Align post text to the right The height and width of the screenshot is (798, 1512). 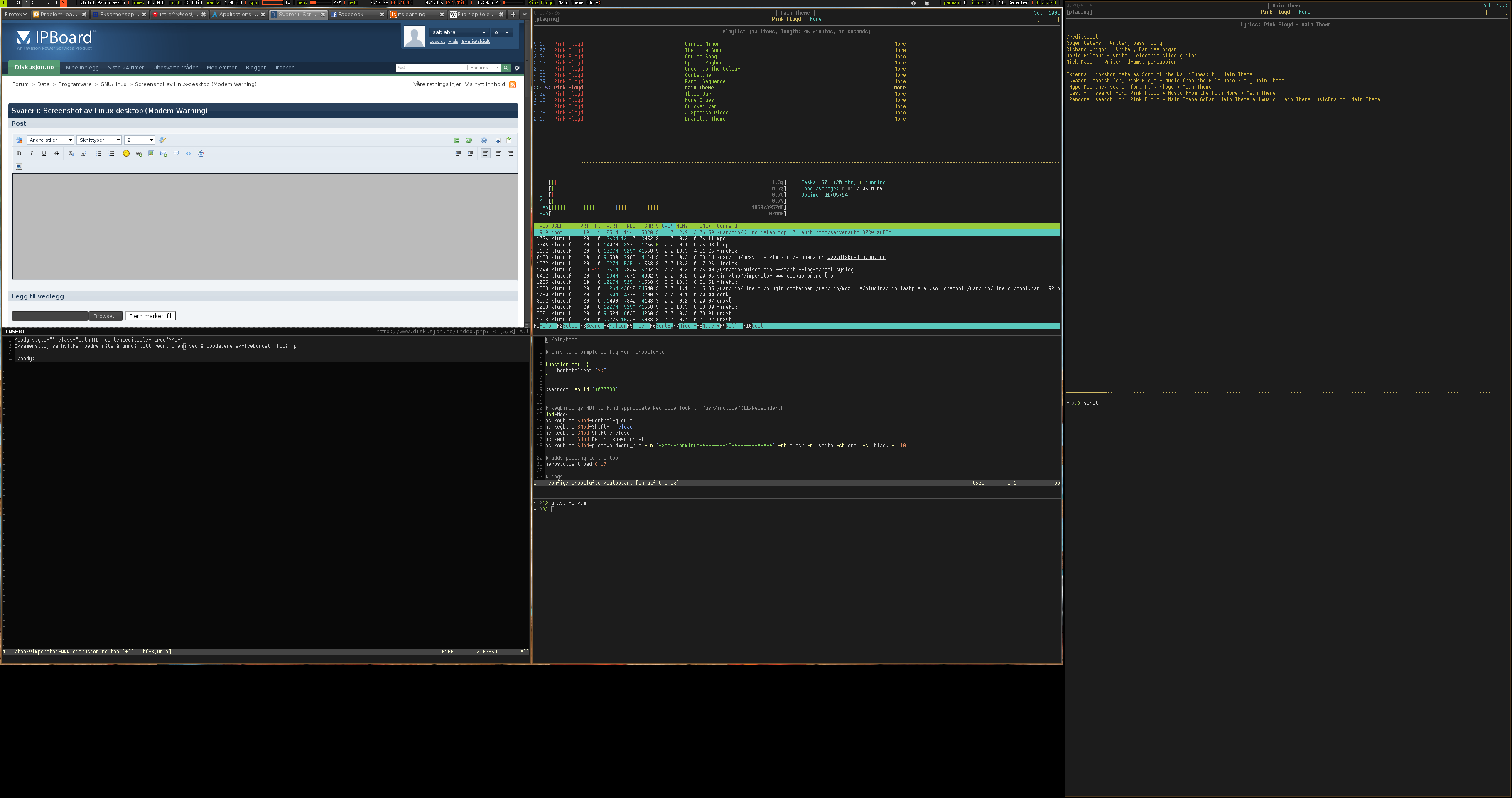pyautogui.click(x=511, y=153)
